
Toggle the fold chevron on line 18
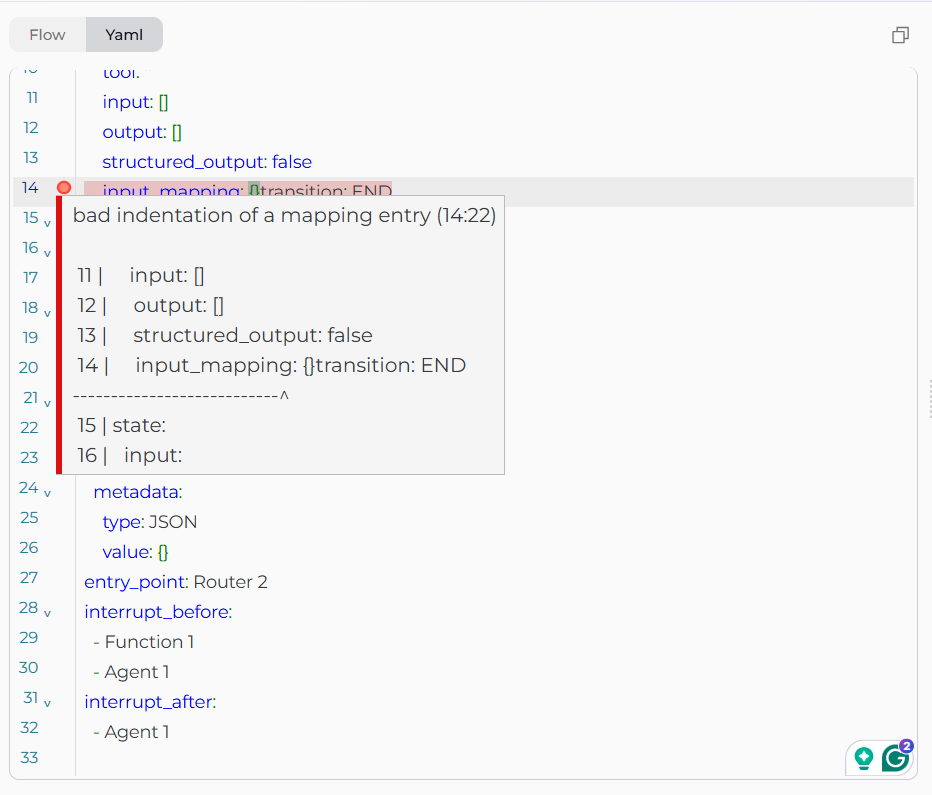point(47,312)
